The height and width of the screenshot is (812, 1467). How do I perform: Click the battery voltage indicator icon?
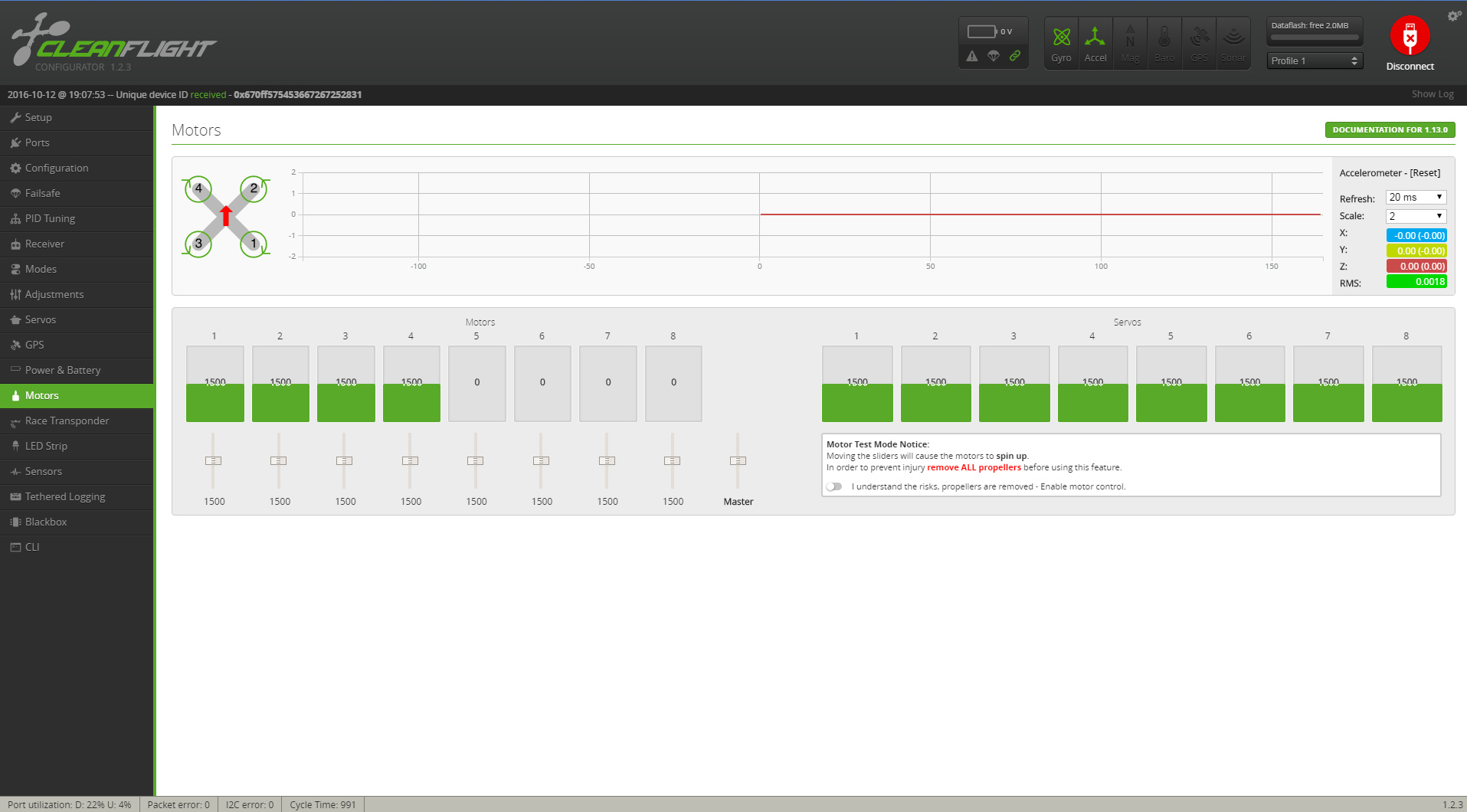[981, 31]
